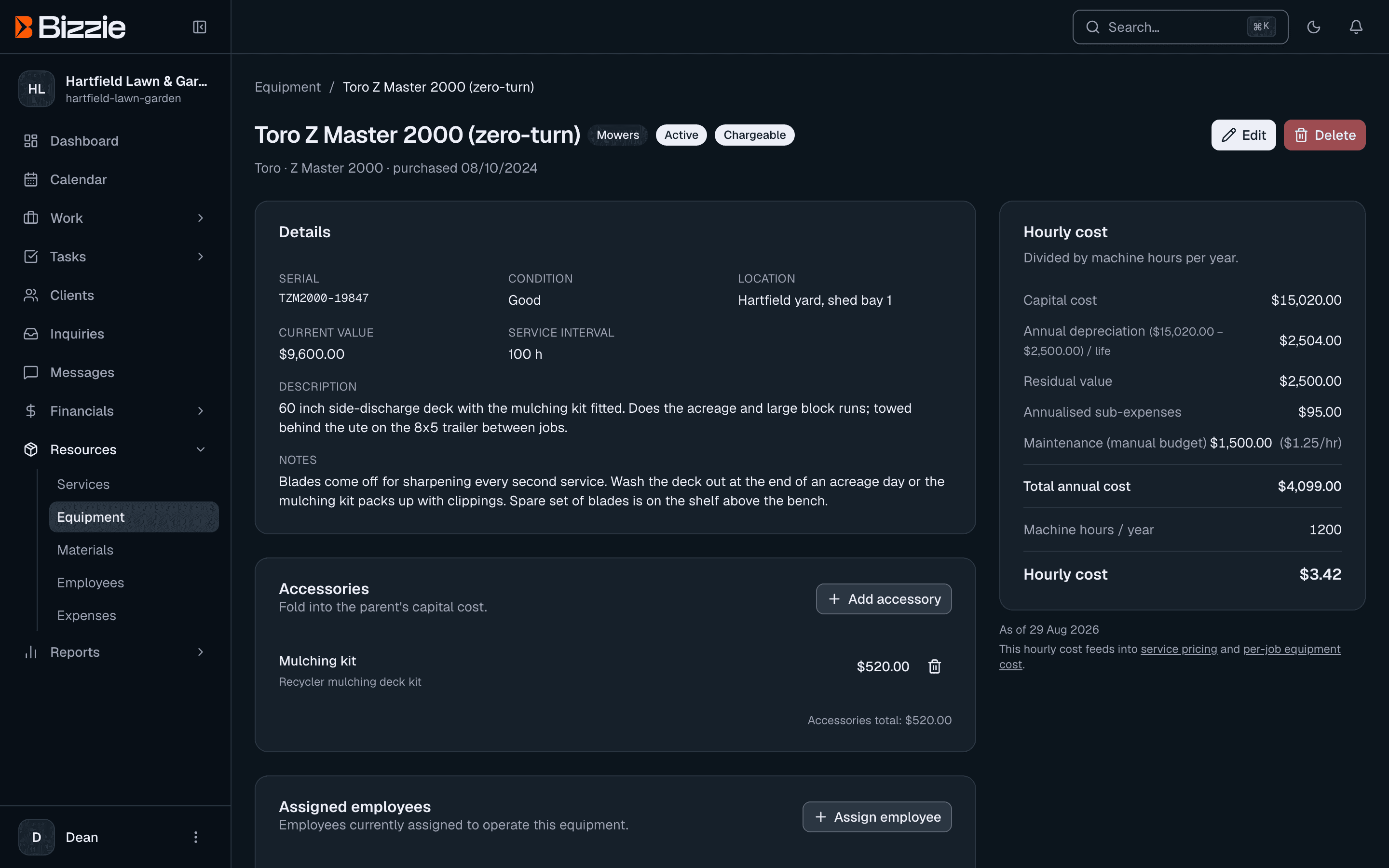This screenshot has height=868, width=1389.
Task: Edit the Toro Z Master equipment
Action: coord(1243,135)
